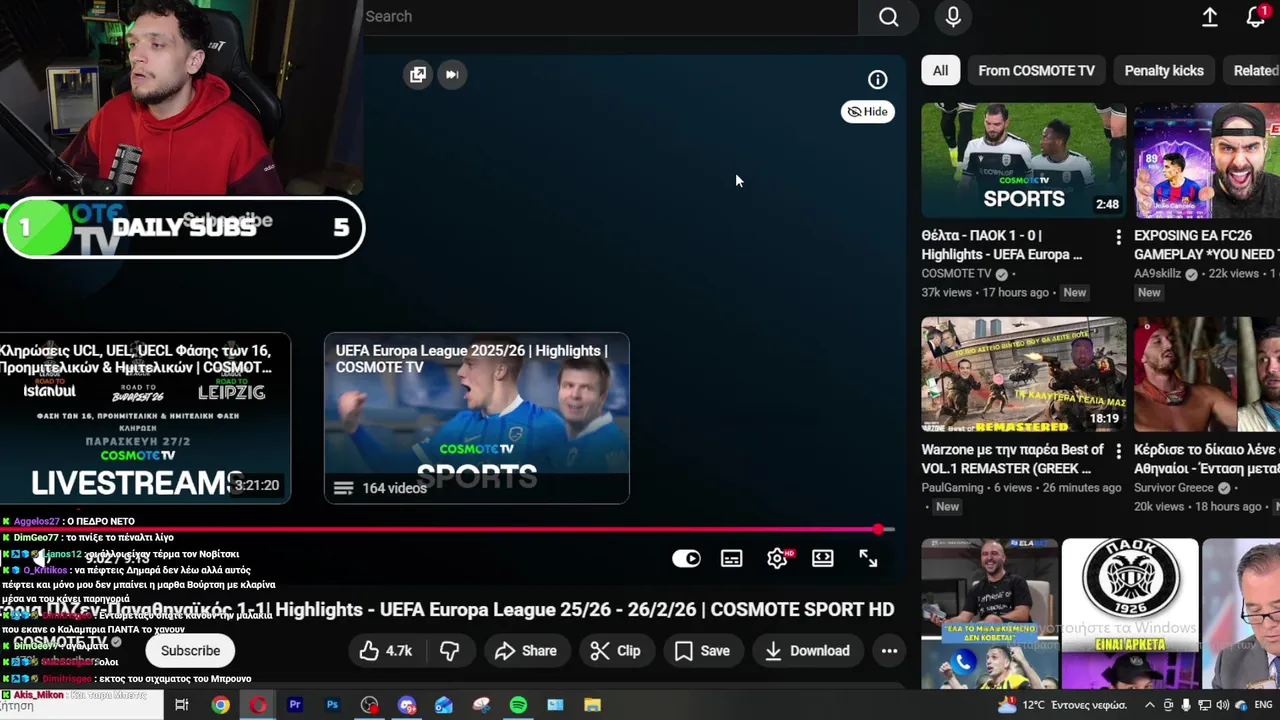Show hidden system tray icons
The width and height of the screenshot is (1280, 720).
click(1150, 705)
